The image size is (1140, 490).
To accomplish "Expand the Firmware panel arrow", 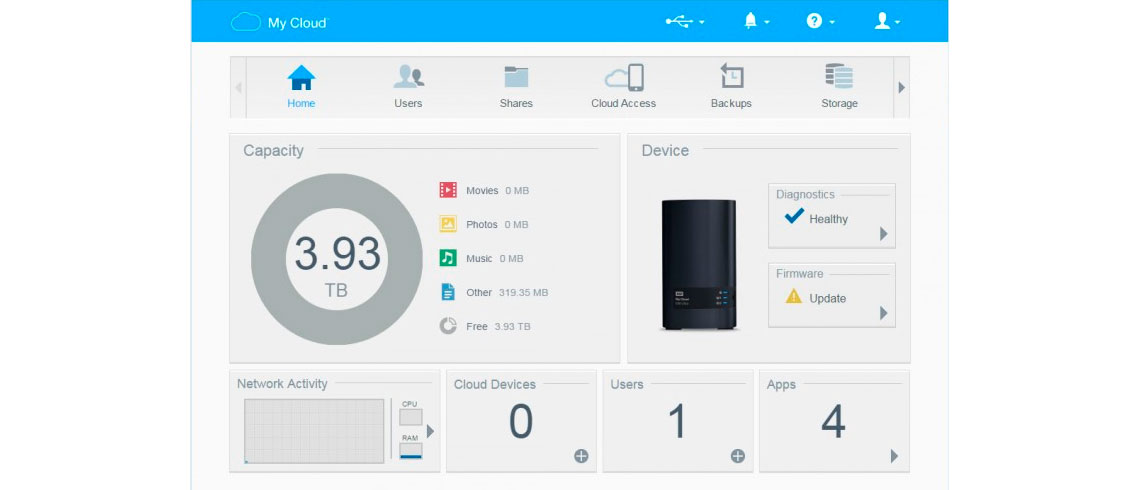I will 883,313.
